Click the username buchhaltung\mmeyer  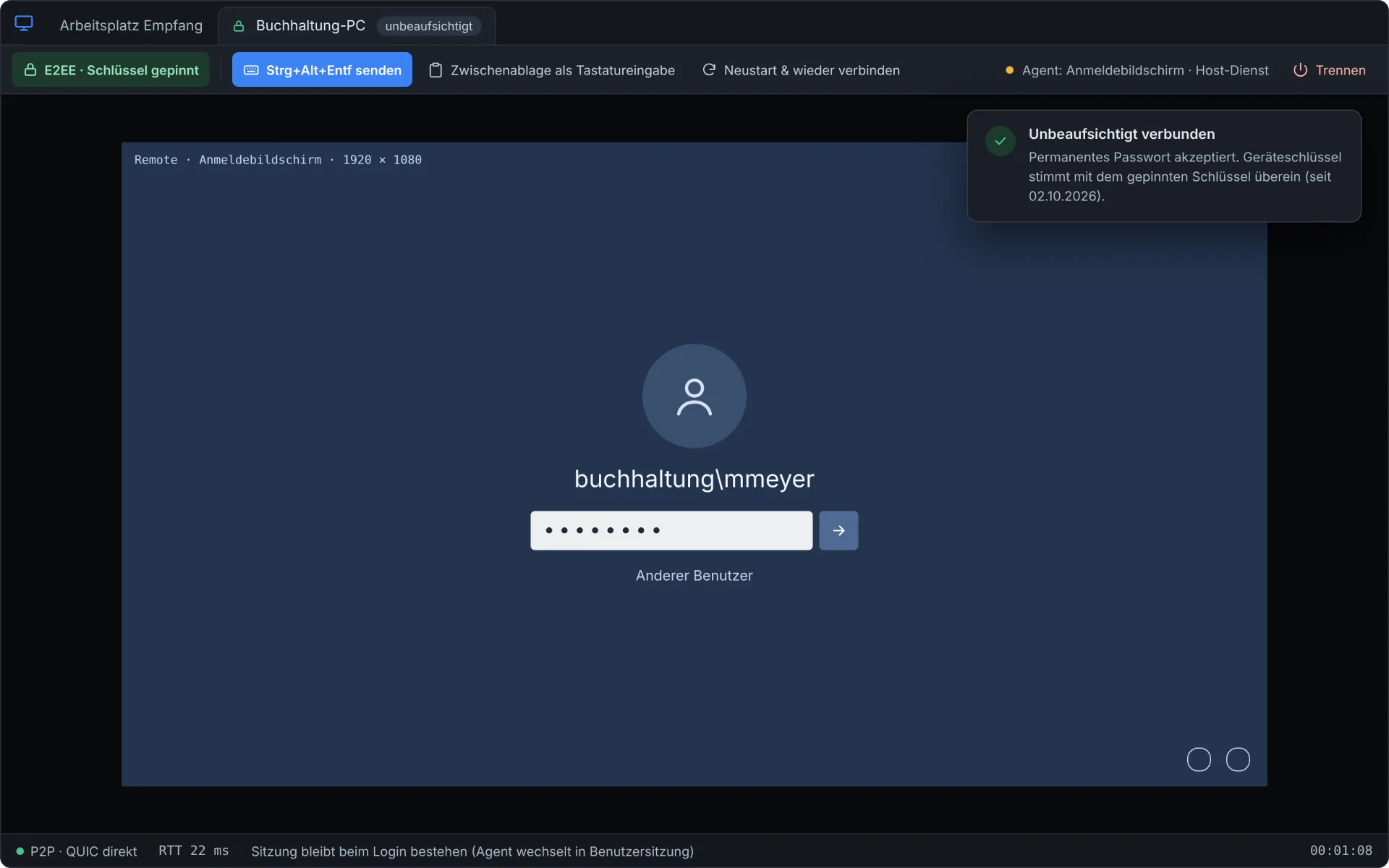tap(694, 479)
